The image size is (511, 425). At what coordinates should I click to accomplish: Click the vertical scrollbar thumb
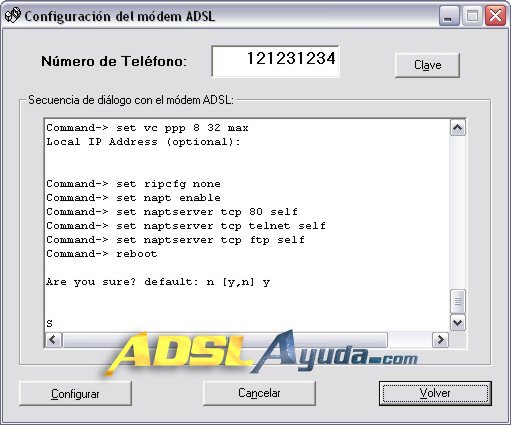[x=458, y=302]
